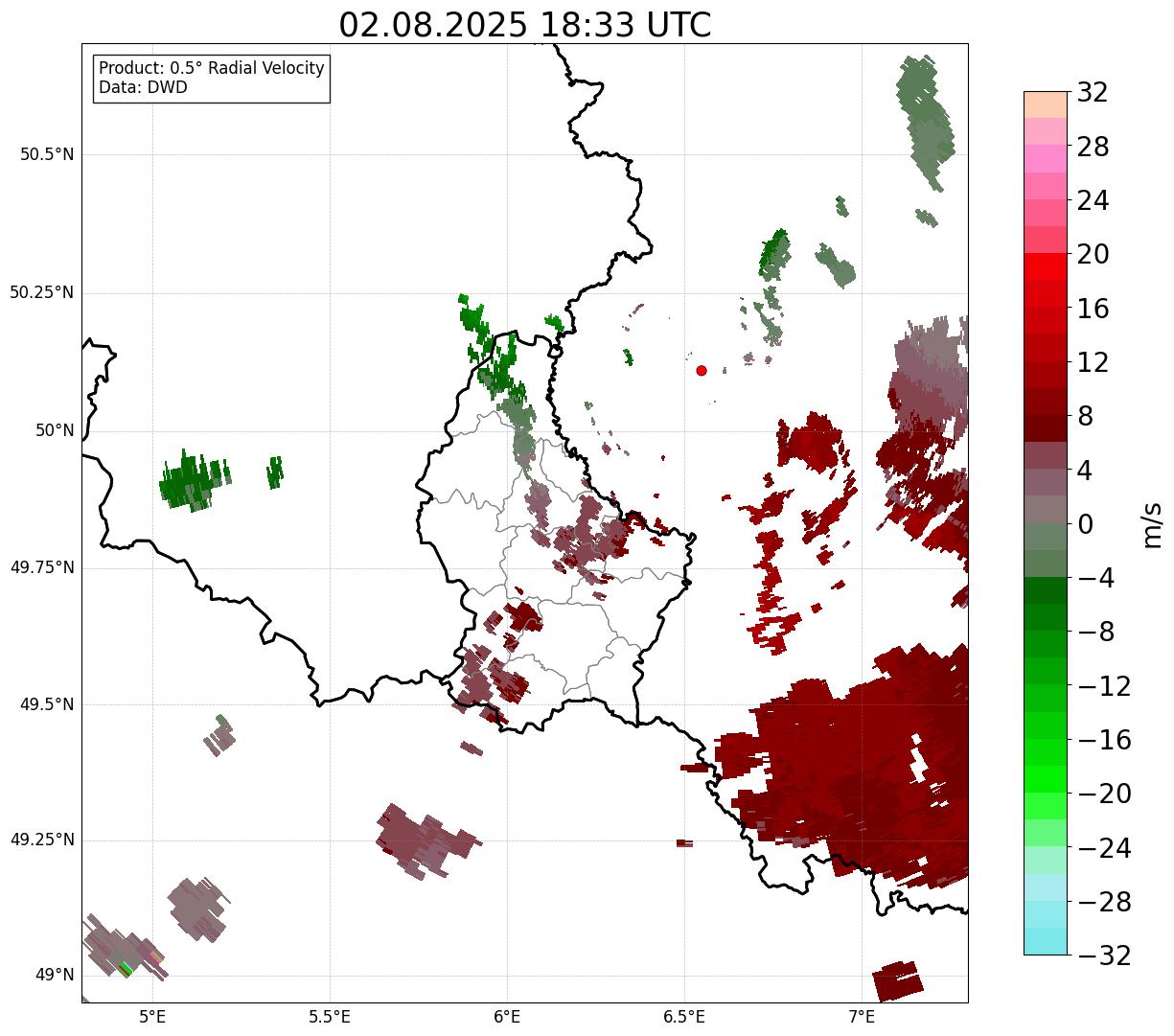The image size is (1174, 1036).
Task: Click the colorbar label '−20'
Action: point(1103,794)
